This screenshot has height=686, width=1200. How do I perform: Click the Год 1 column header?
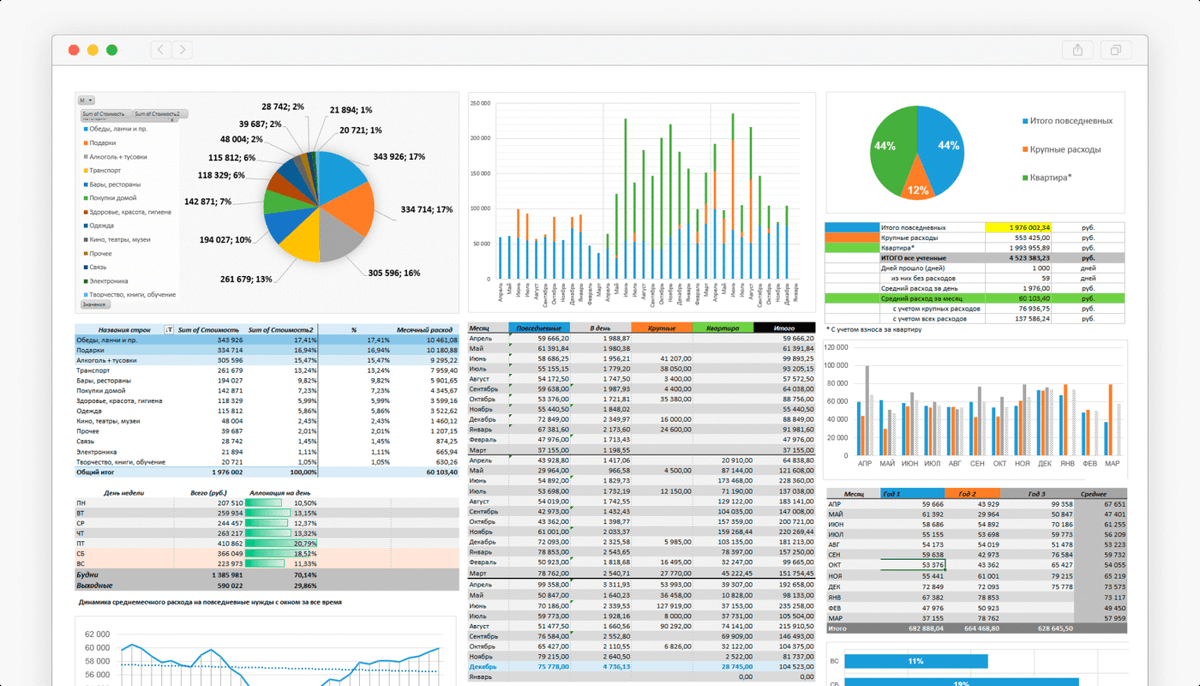(x=913, y=494)
